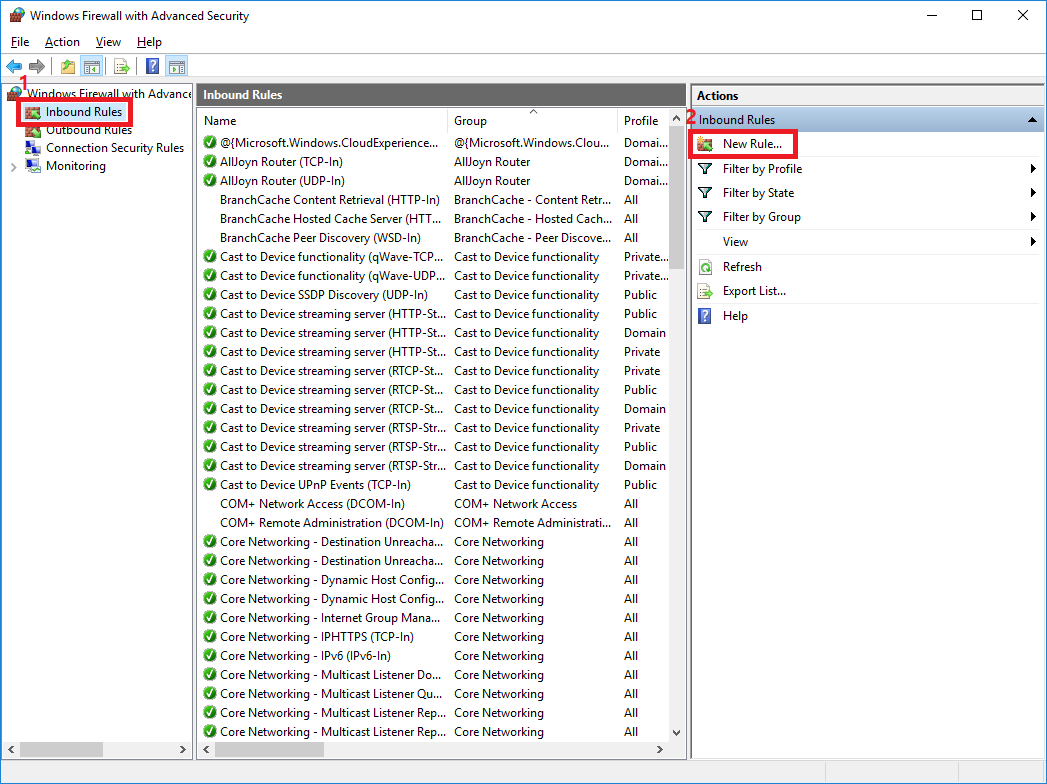Image resolution: width=1047 pixels, height=784 pixels.
Task: Click Refresh in the Actions pane
Action: [x=742, y=267]
